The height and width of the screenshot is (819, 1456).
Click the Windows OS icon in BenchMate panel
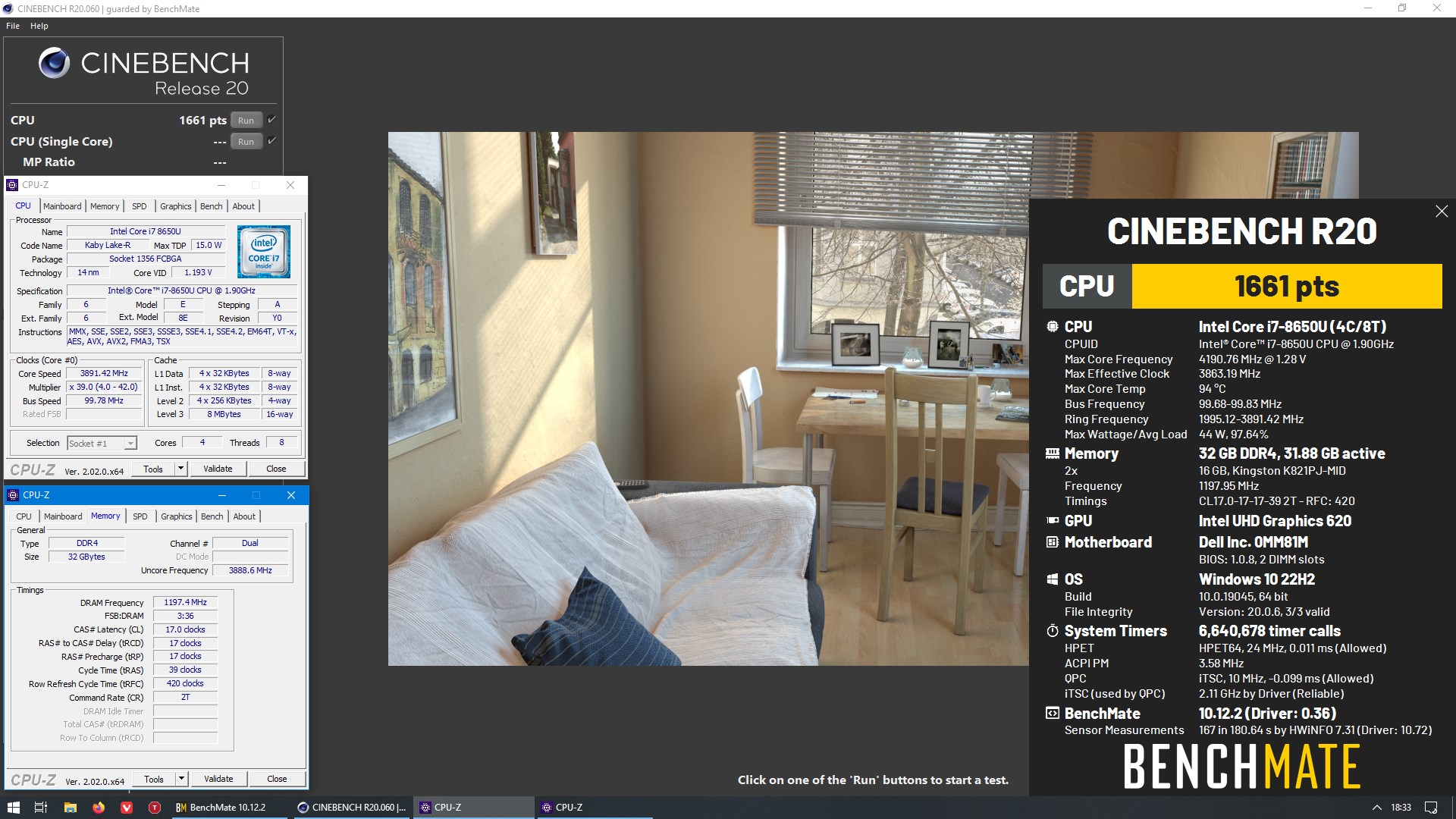[1053, 579]
